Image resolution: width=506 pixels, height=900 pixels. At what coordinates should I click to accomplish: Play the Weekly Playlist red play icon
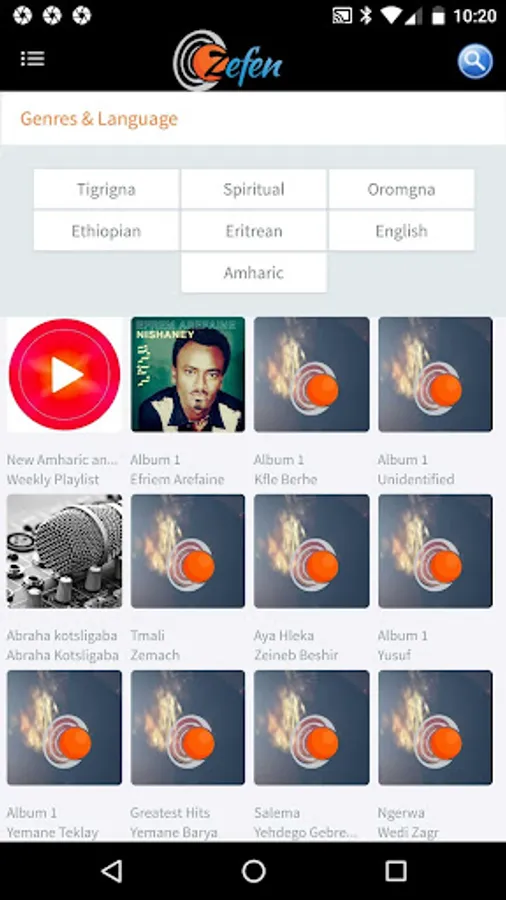pos(64,374)
